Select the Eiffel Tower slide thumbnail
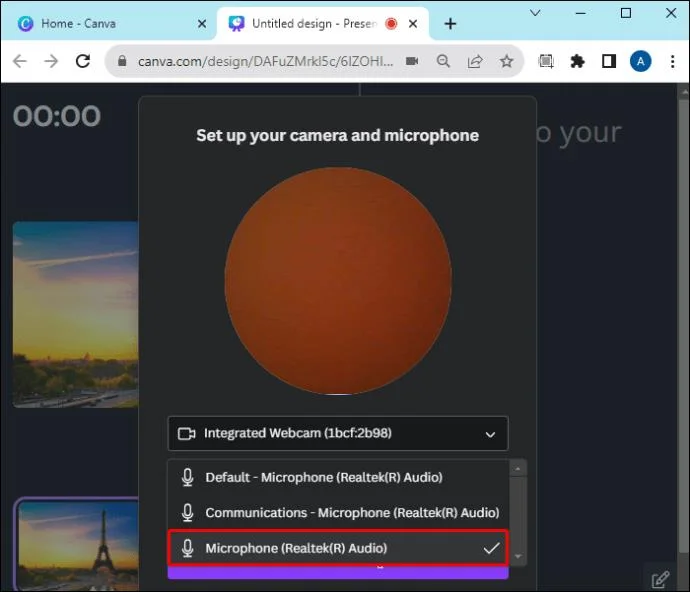The height and width of the screenshot is (592, 690). [x=78, y=545]
